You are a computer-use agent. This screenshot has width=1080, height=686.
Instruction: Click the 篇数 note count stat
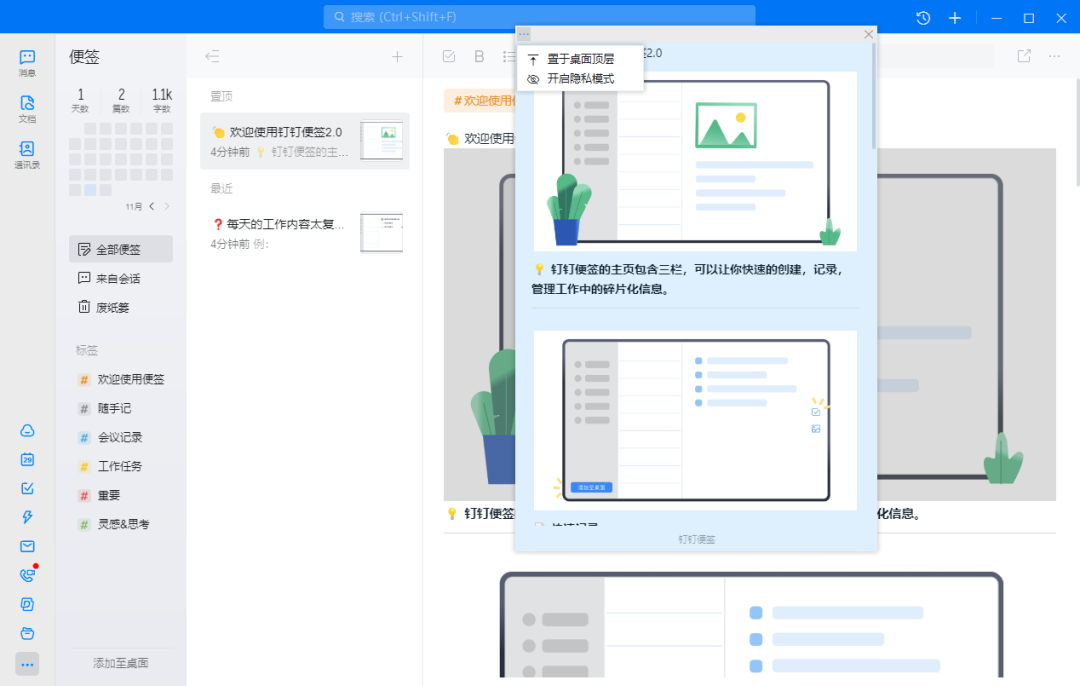[x=121, y=100]
